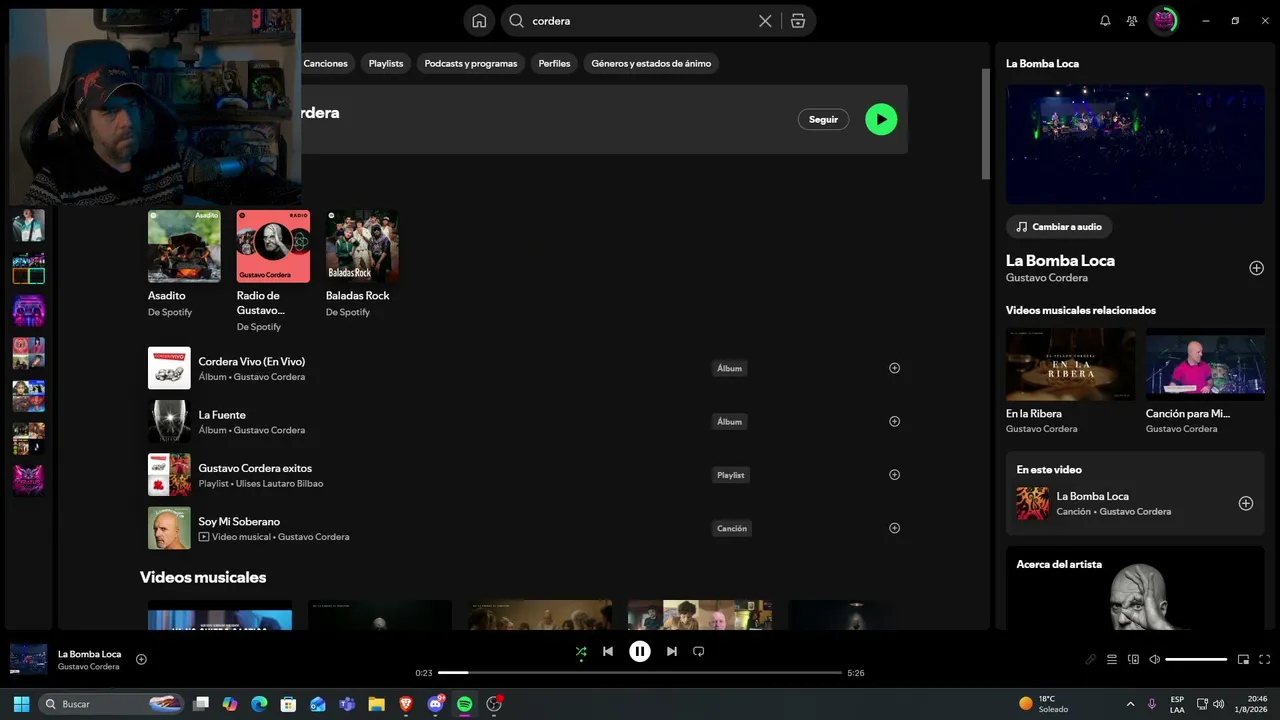Toggle shuffle playback
The width and height of the screenshot is (1280, 720).
click(x=581, y=651)
